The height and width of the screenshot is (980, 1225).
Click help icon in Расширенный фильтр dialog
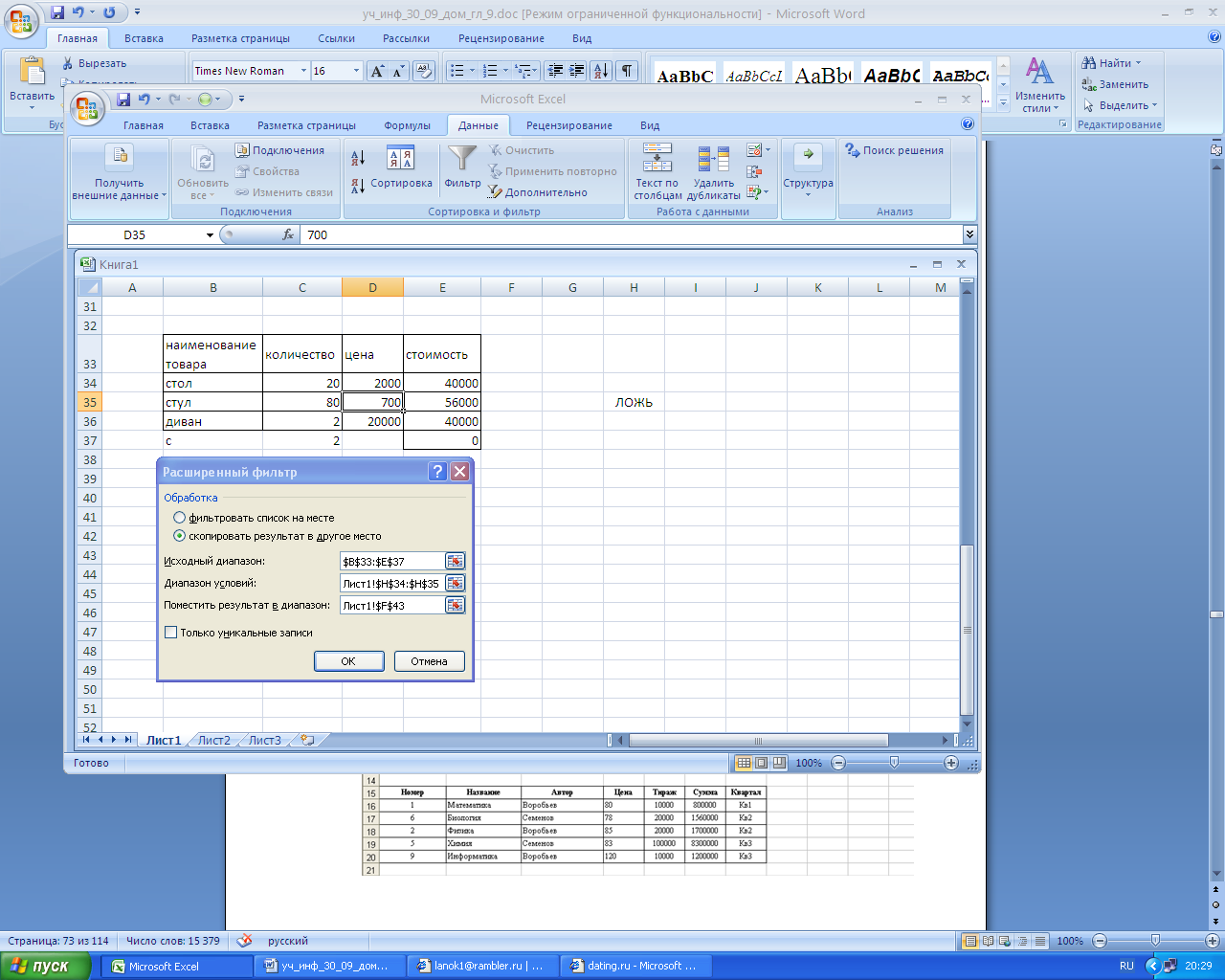click(x=437, y=471)
